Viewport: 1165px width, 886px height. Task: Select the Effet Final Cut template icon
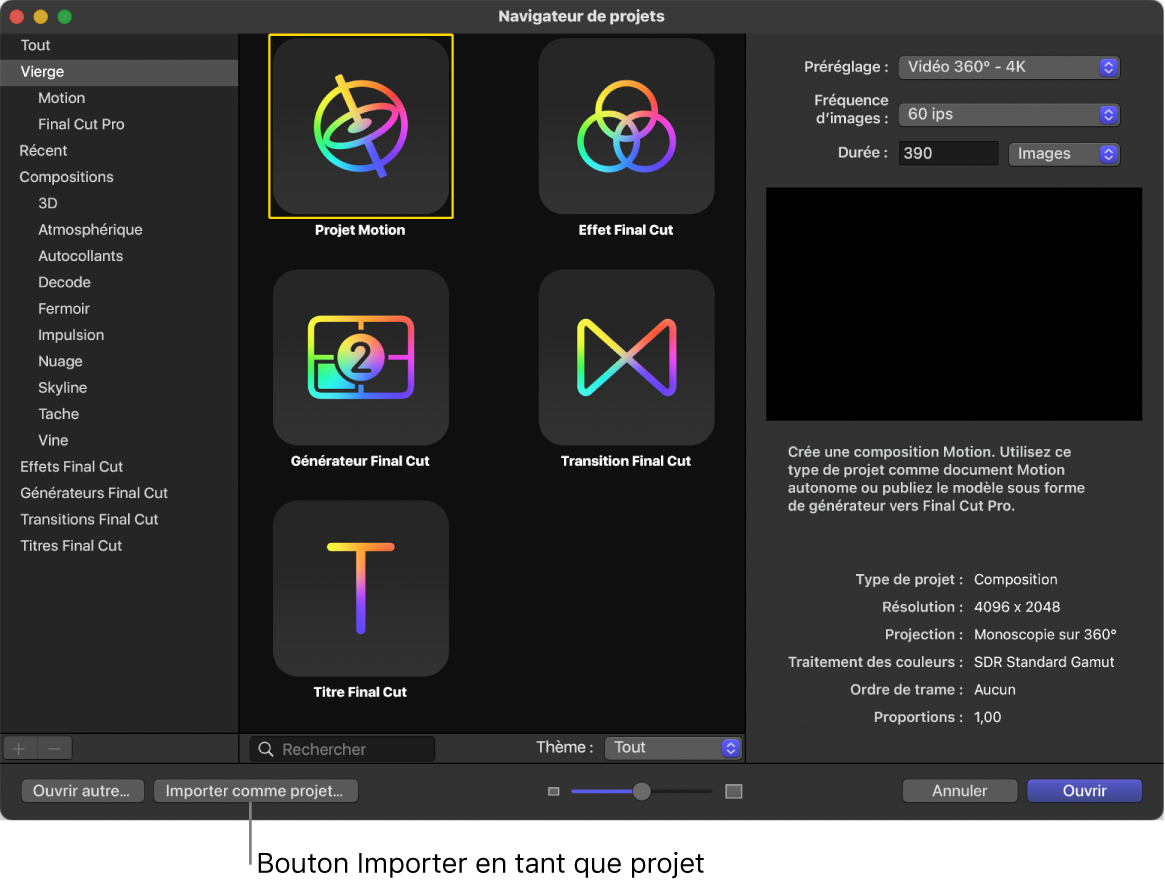(x=626, y=127)
